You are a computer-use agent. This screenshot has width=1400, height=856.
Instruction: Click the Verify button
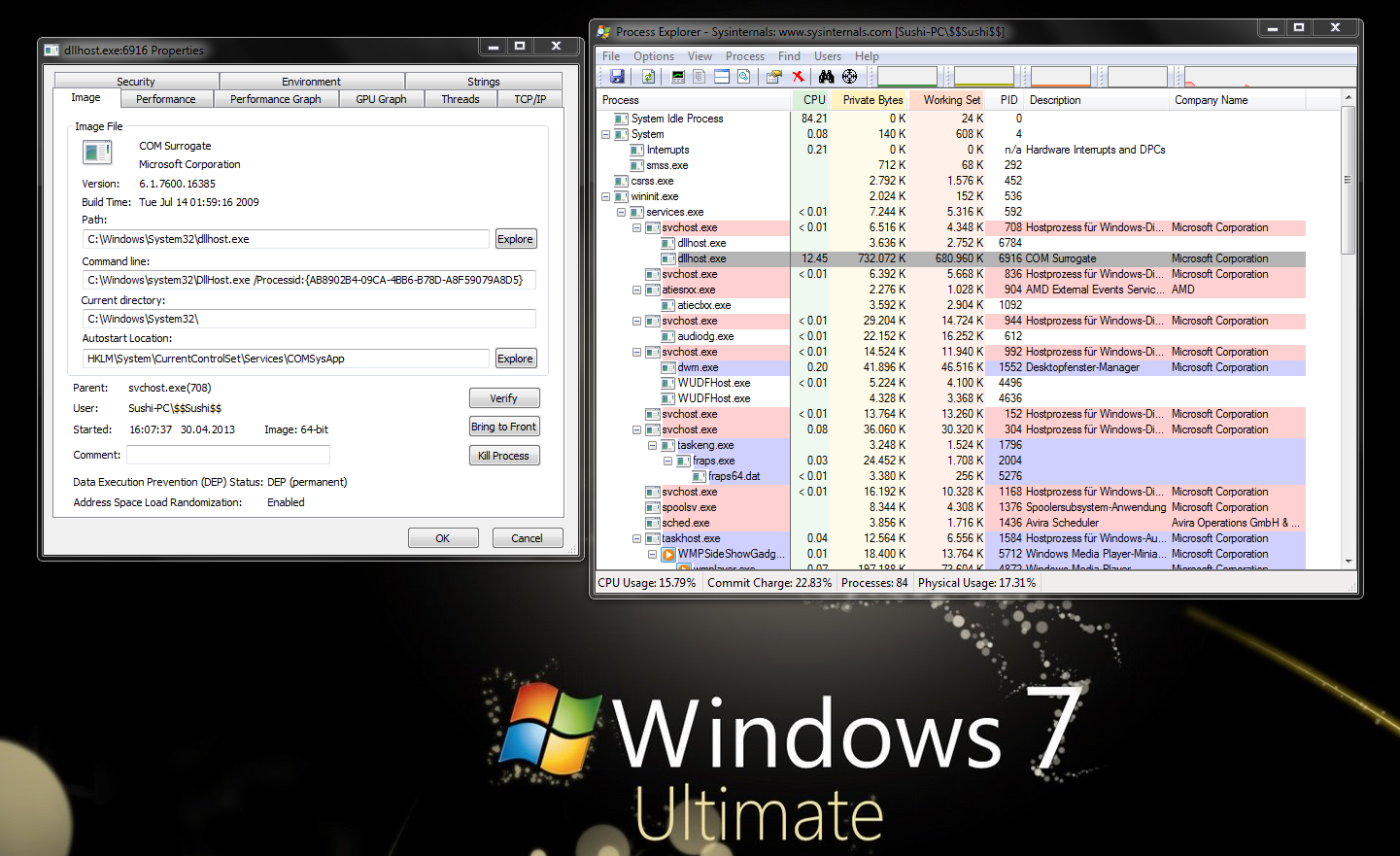tap(504, 398)
